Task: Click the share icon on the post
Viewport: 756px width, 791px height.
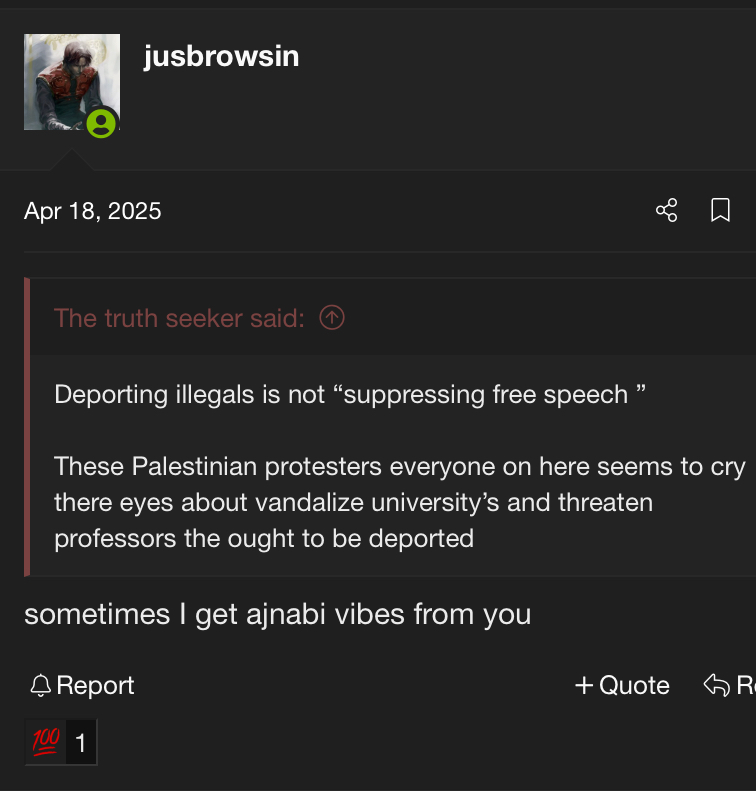Action: pyautogui.click(x=666, y=210)
